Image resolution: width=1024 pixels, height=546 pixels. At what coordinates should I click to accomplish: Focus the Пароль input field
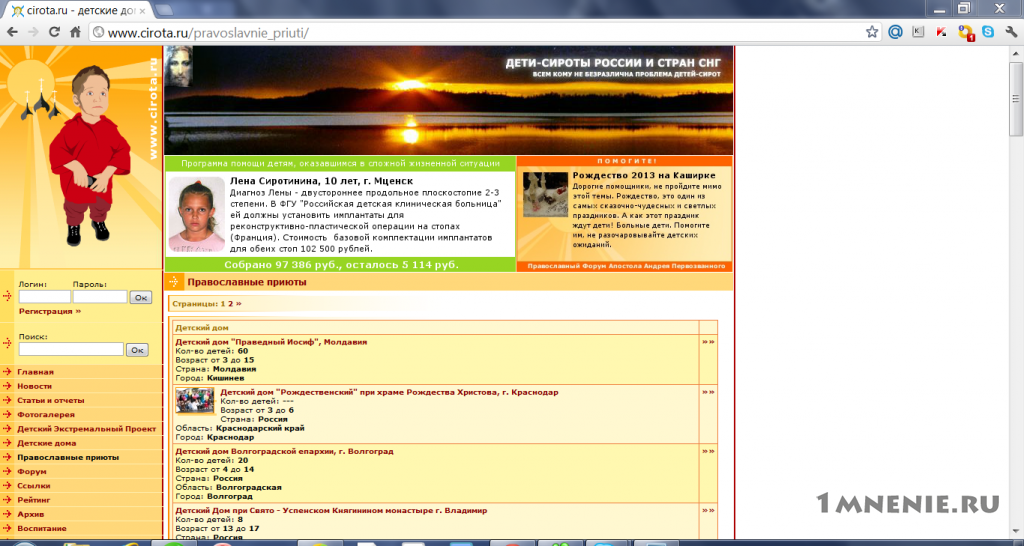pos(100,297)
